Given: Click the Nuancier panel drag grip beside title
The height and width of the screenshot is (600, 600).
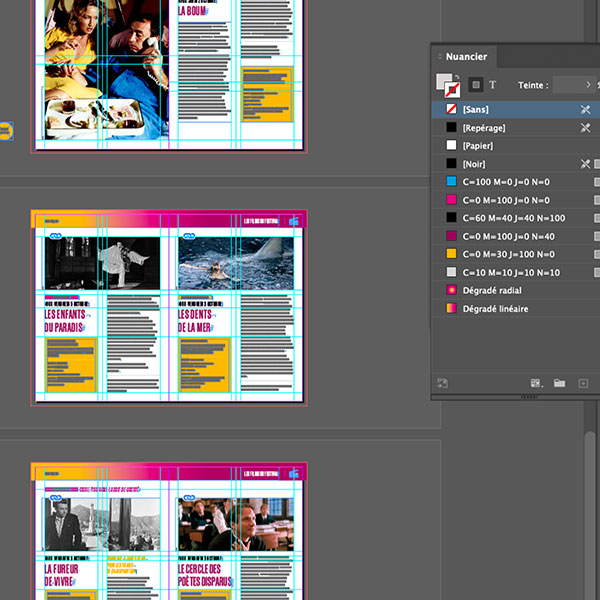Looking at the screenshot, I should pos(439,57).
